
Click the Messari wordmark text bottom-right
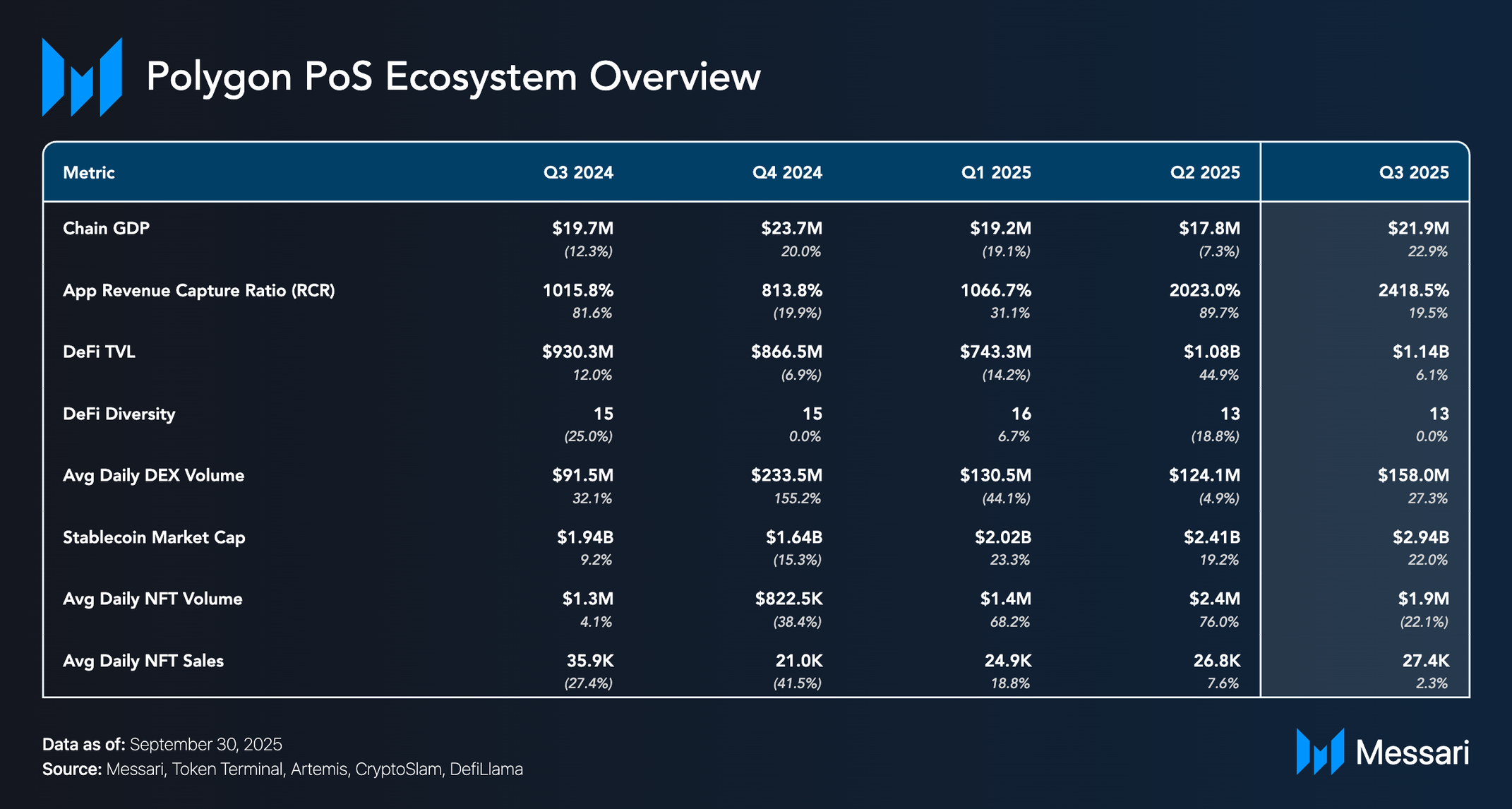[x=1412, y=753]
